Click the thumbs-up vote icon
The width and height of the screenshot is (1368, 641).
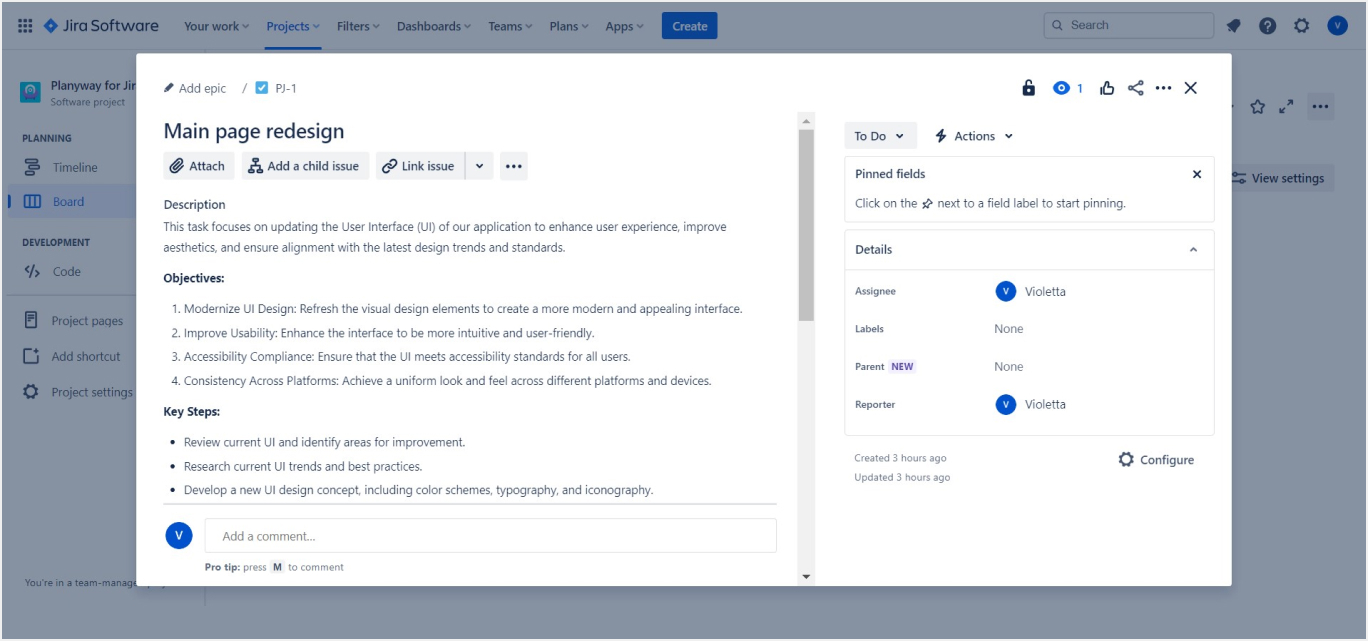click(x=1107, y=88)
